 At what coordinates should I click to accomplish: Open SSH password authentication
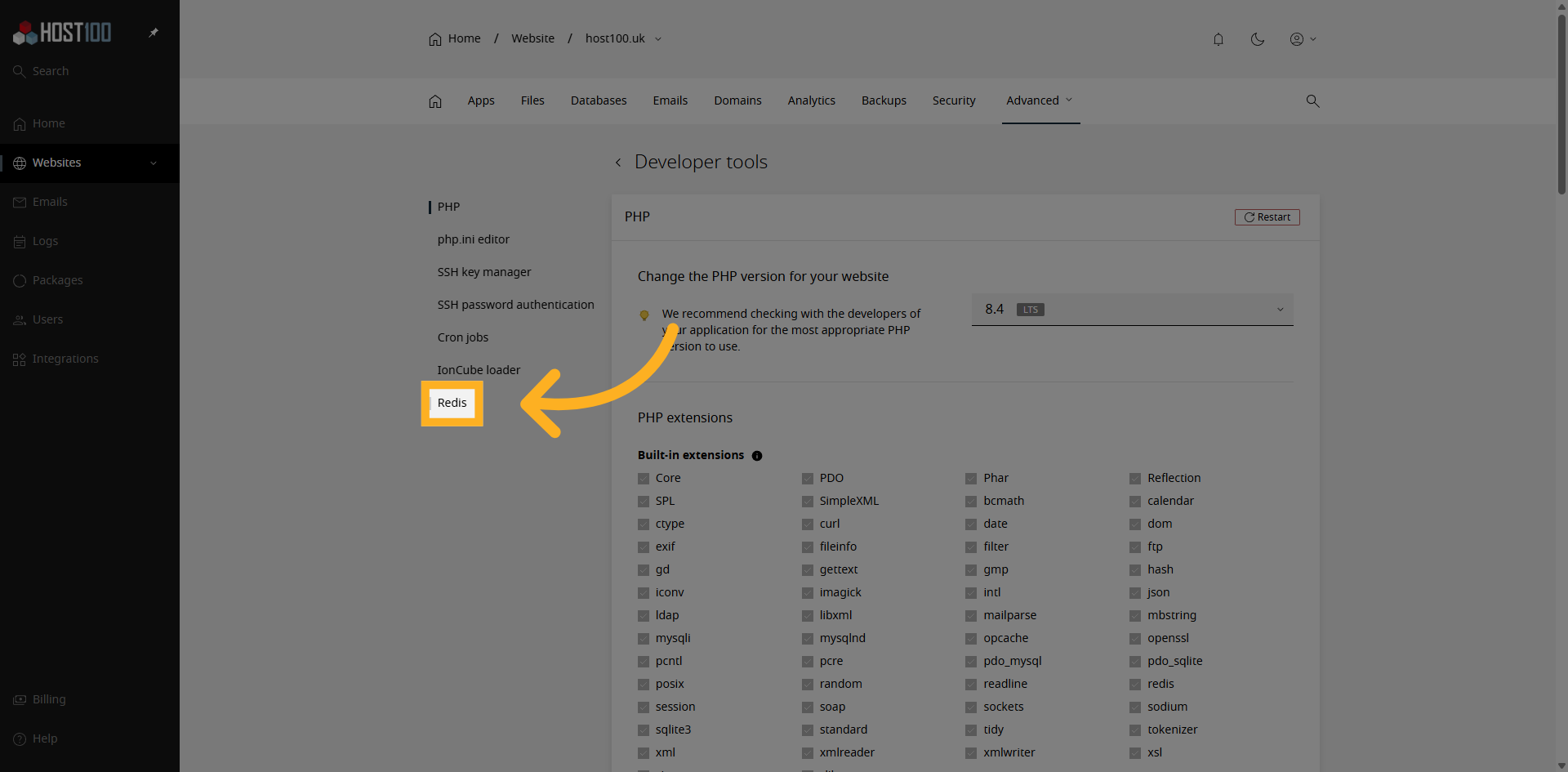point(515,305)
